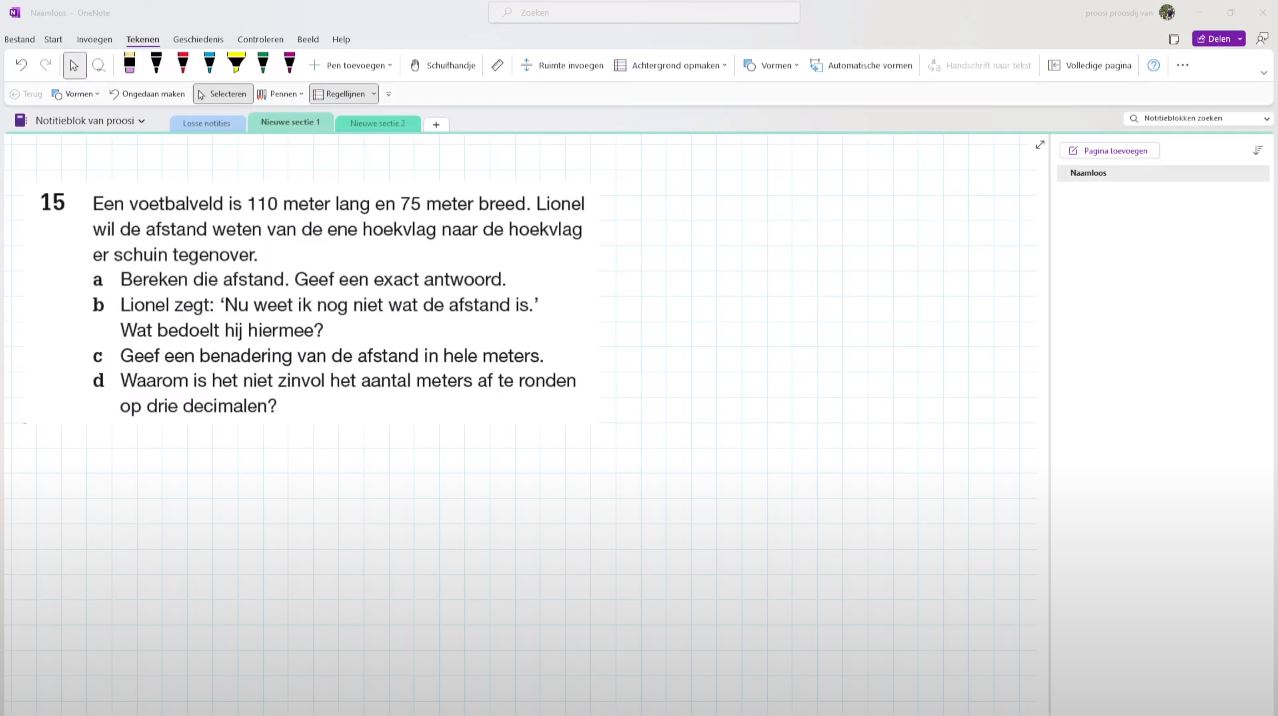This screenshot has height=716, width=1278.
Task: Open the Losse notities section
Action: (207, 123)
